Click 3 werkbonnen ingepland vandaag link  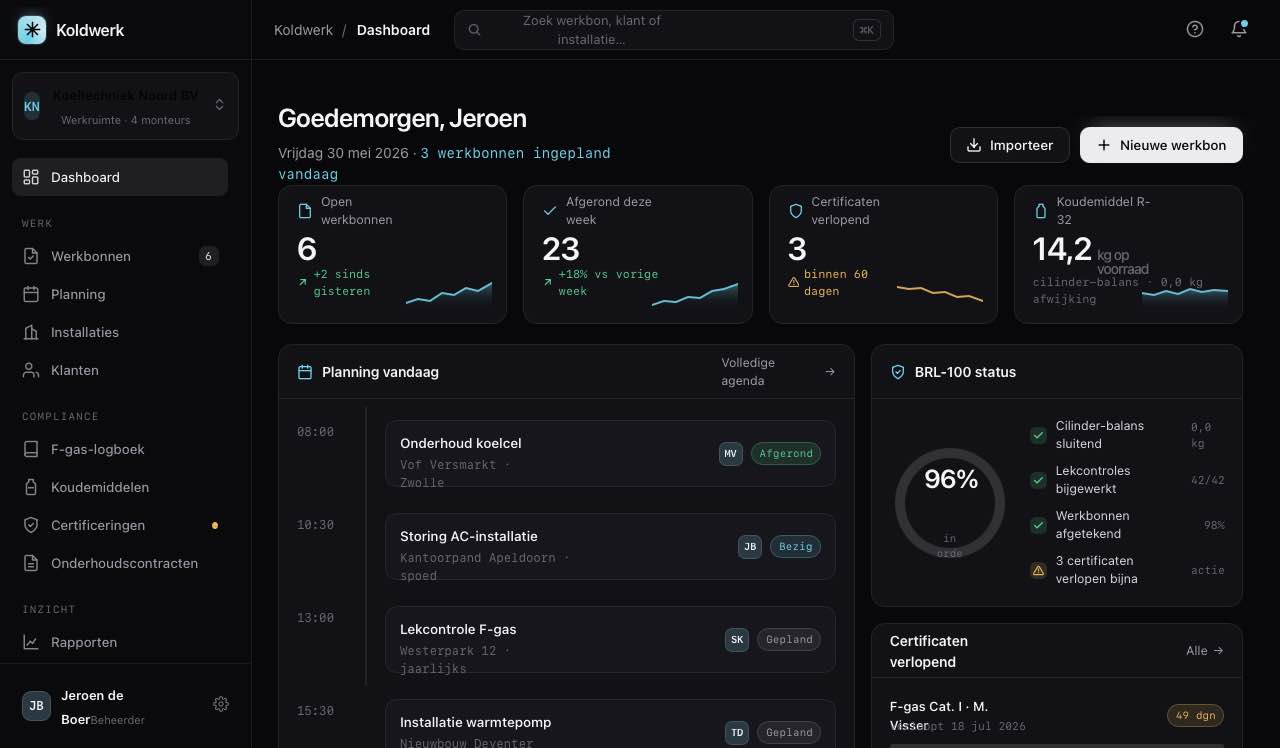point(444,163)
